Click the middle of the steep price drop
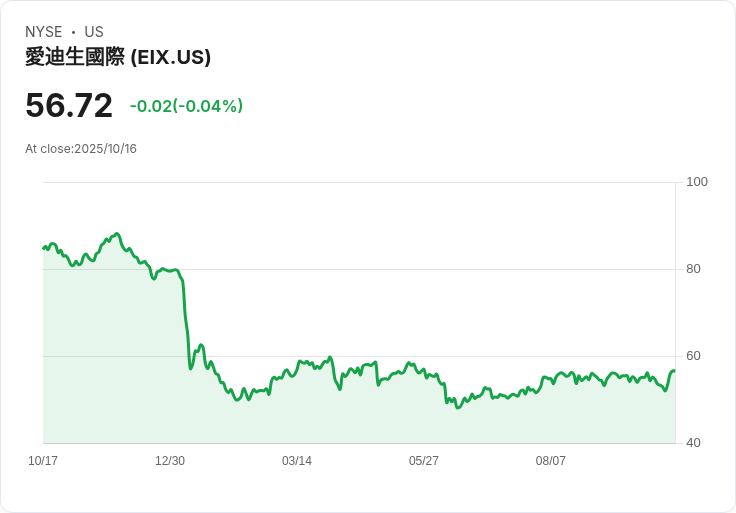 [186, 320]
